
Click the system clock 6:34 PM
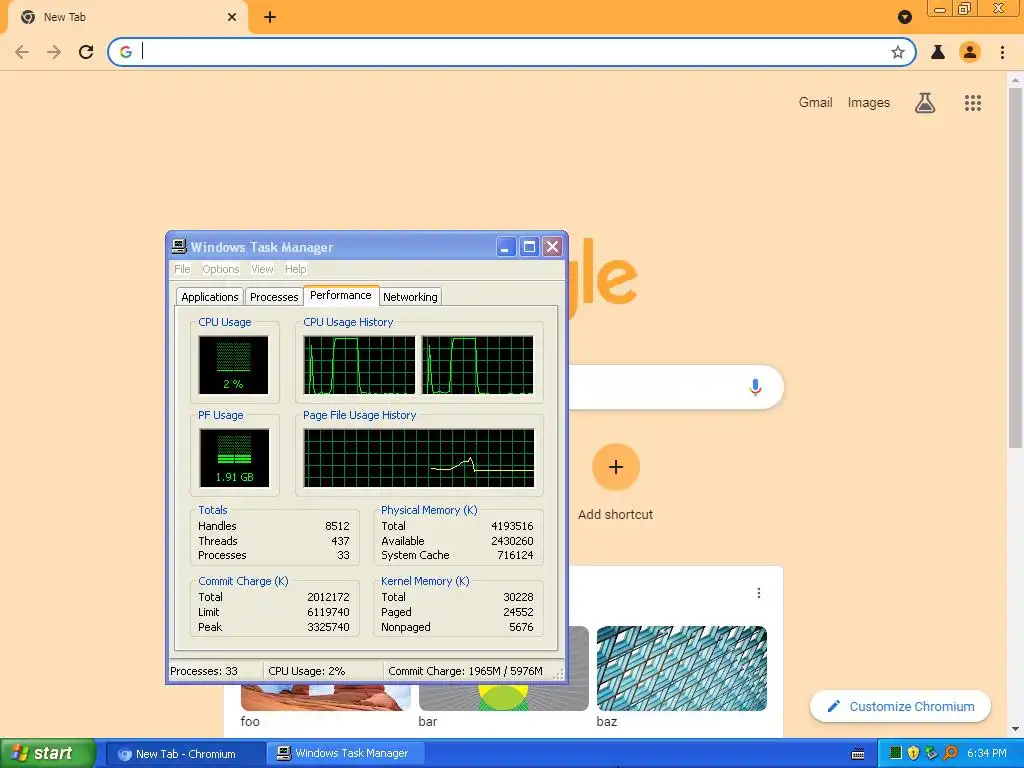coord(987,754)
